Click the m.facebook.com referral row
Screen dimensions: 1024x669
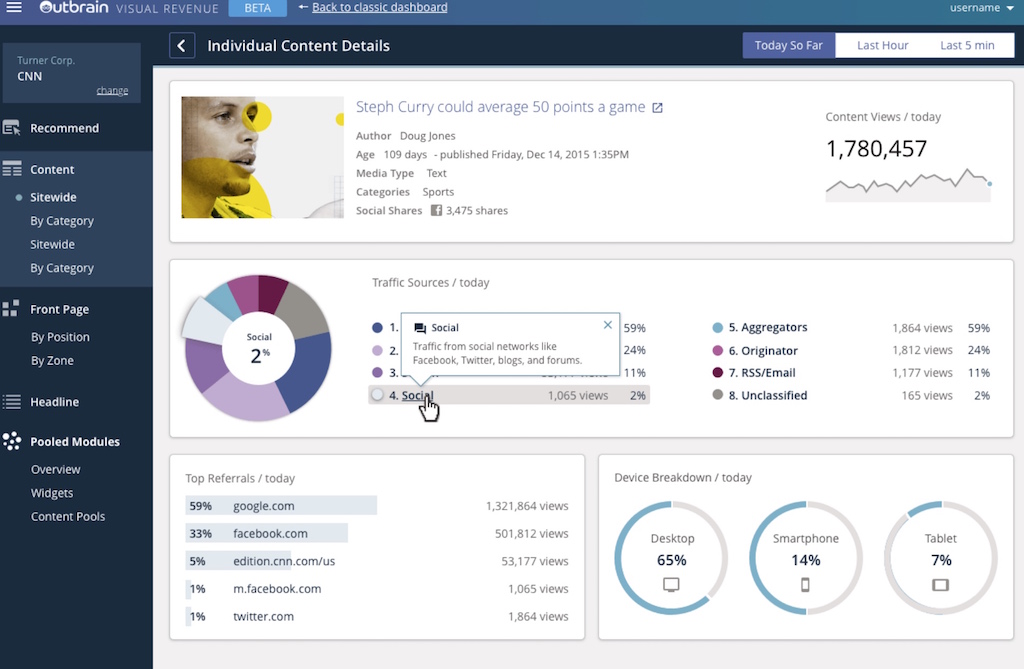point(377,589)
